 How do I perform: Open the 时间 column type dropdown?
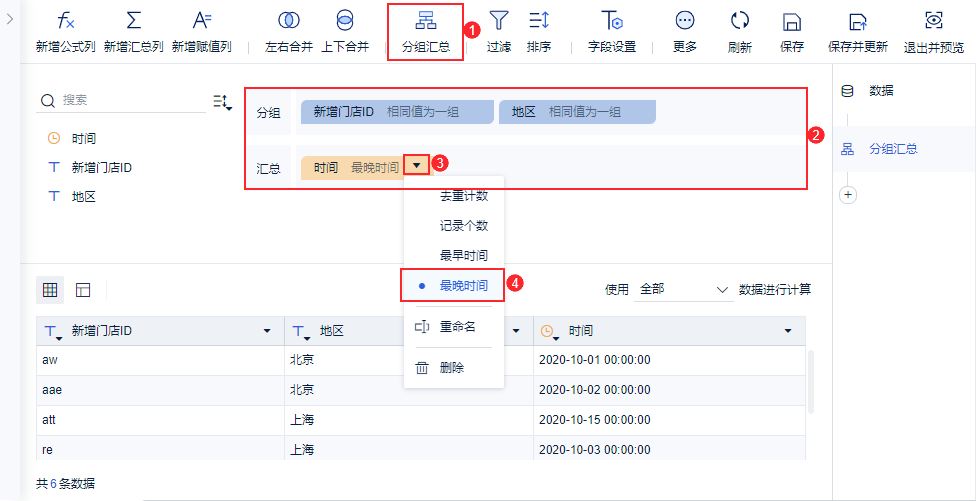click(x=549, y=332)
